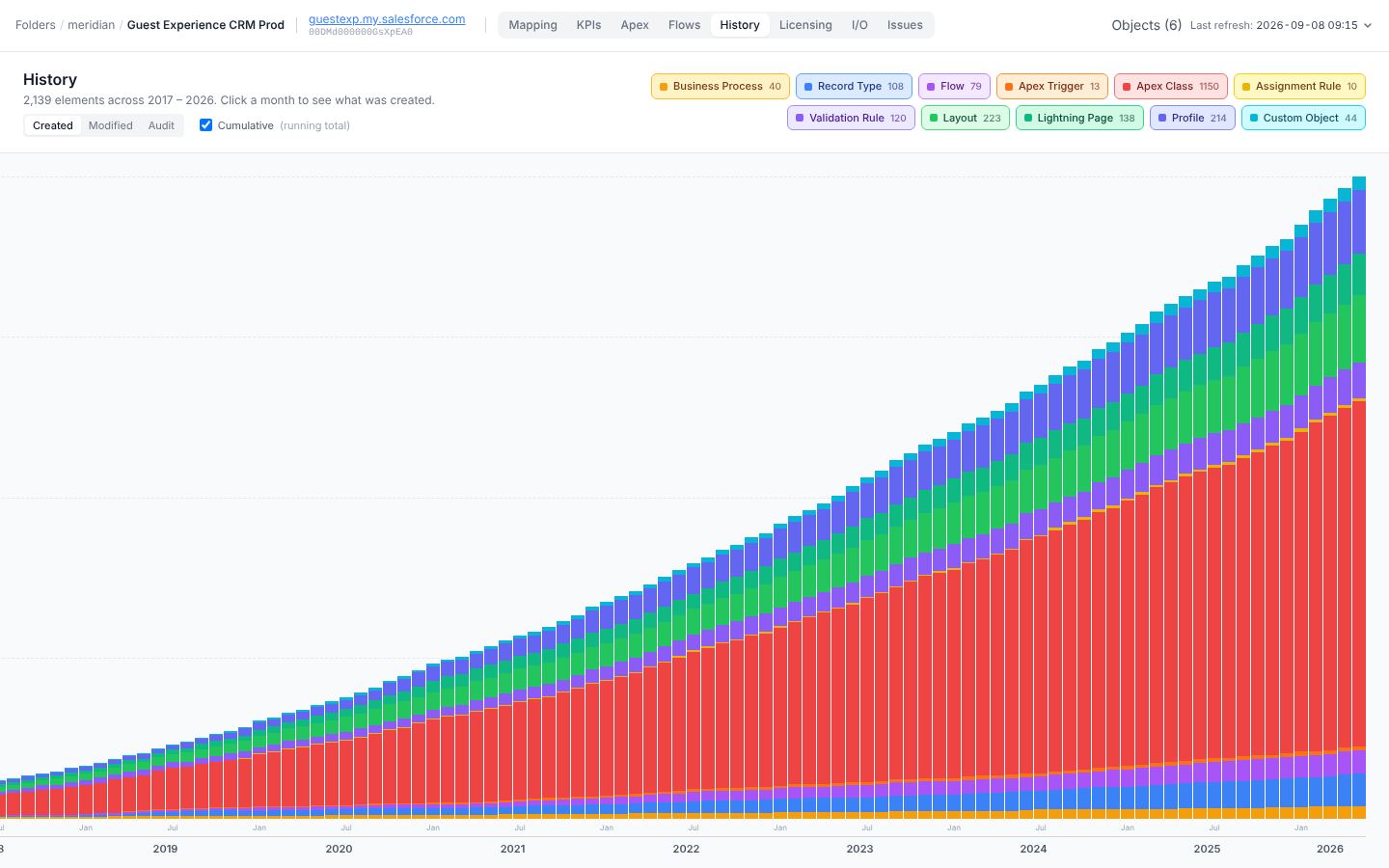Viewport: 1389px width, 868px height.
Task: Switch to the Modified view
Action: pos(111,125)
